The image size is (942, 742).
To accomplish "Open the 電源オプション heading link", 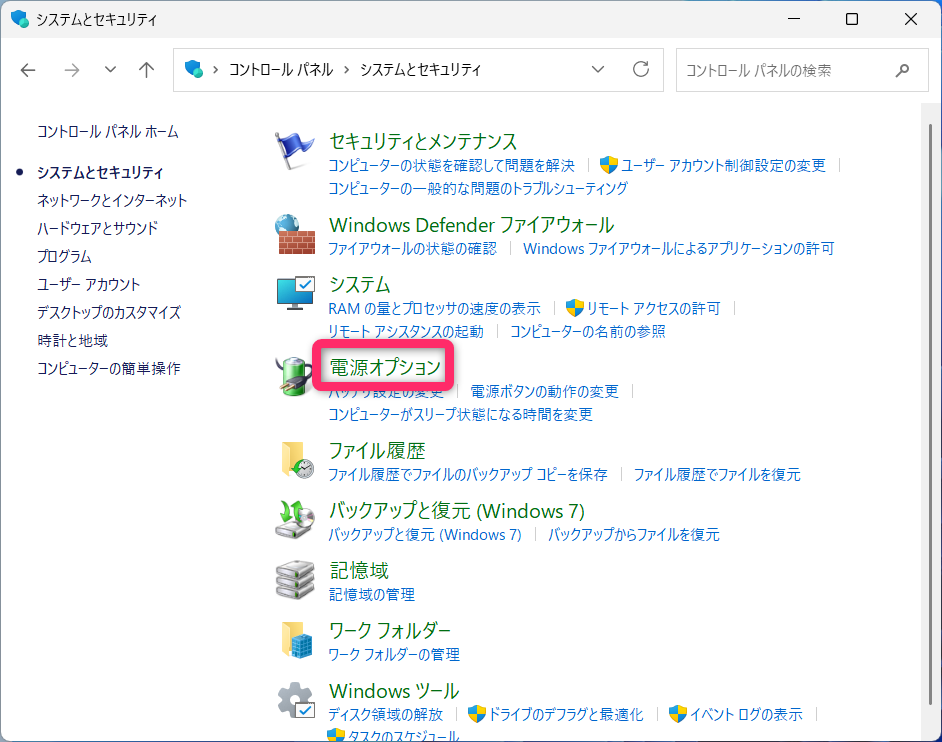I will point(385,367).
